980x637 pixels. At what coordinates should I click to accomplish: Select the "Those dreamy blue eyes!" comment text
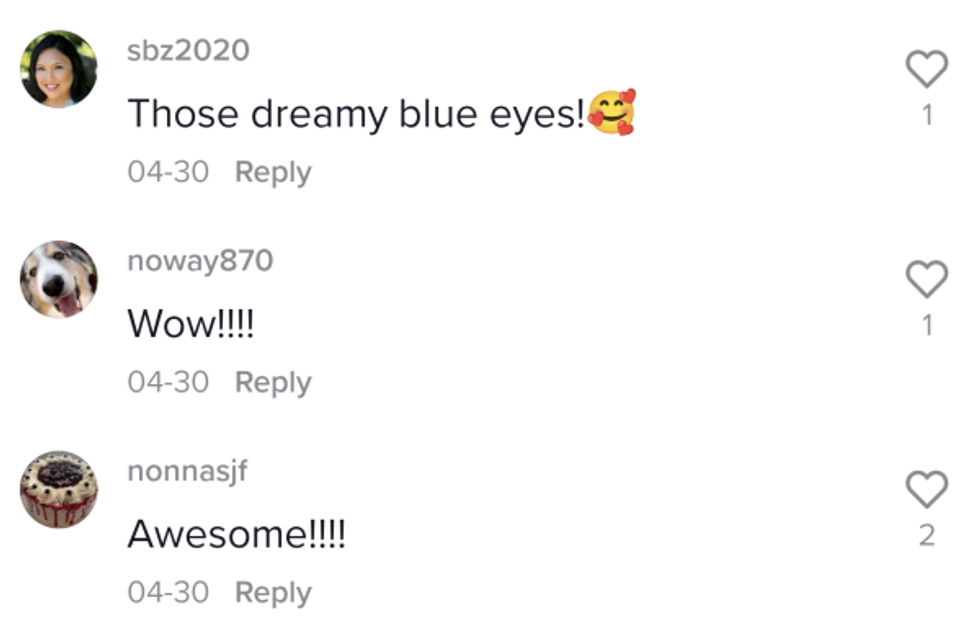pos(356,115)
